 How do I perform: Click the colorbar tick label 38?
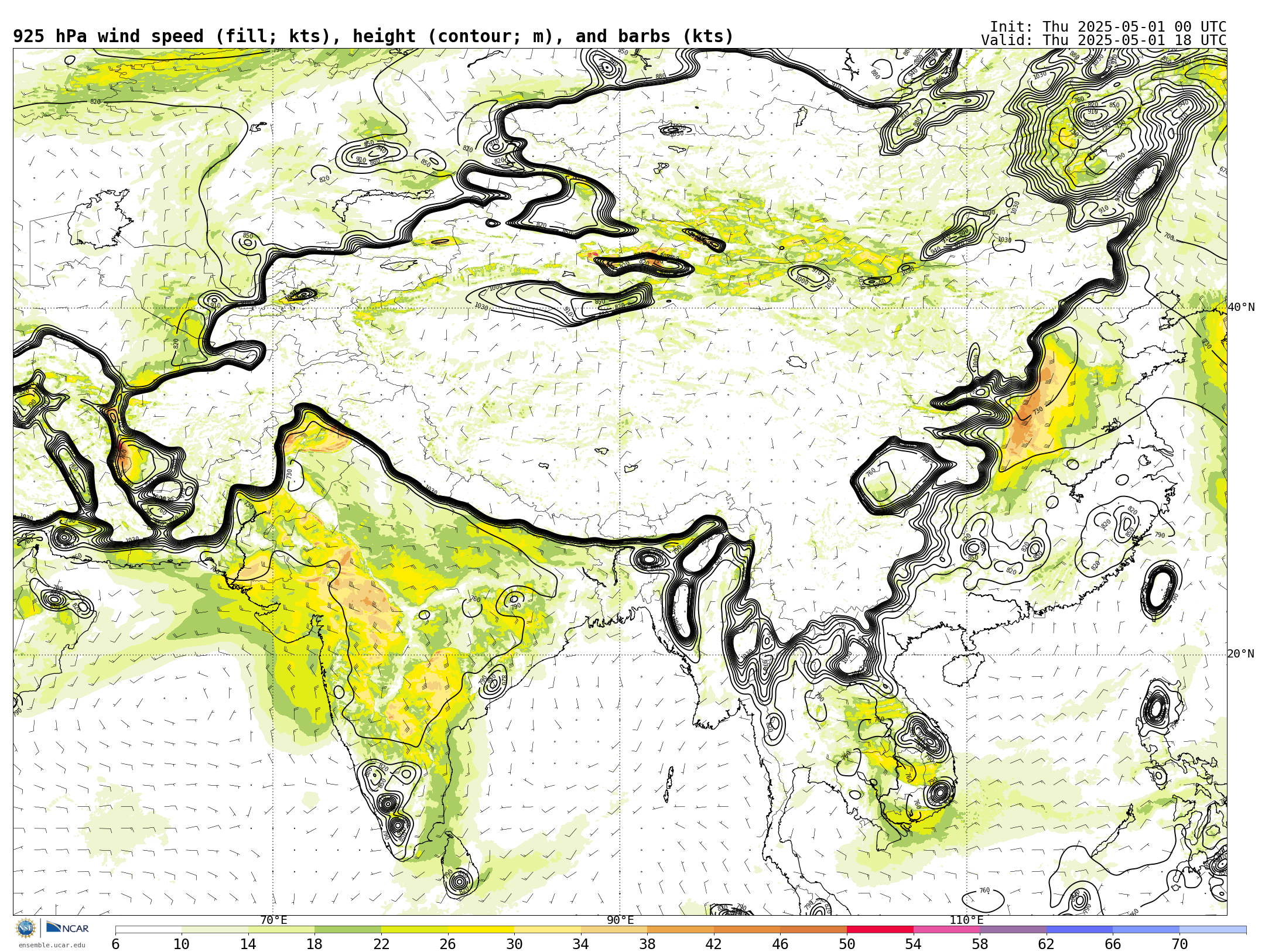(647, 944)
